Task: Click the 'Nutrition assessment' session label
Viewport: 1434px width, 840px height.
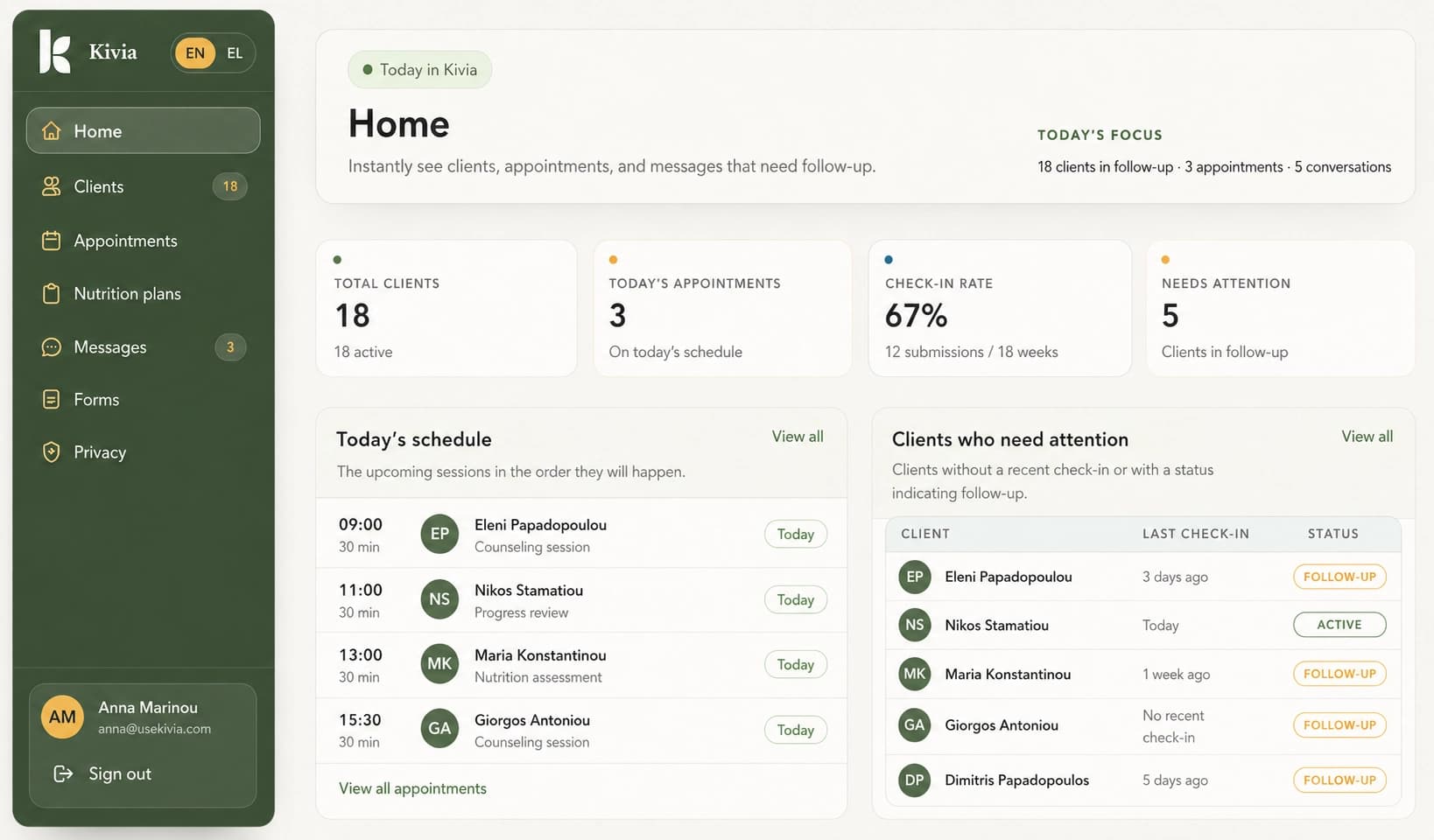Action: 538,677
